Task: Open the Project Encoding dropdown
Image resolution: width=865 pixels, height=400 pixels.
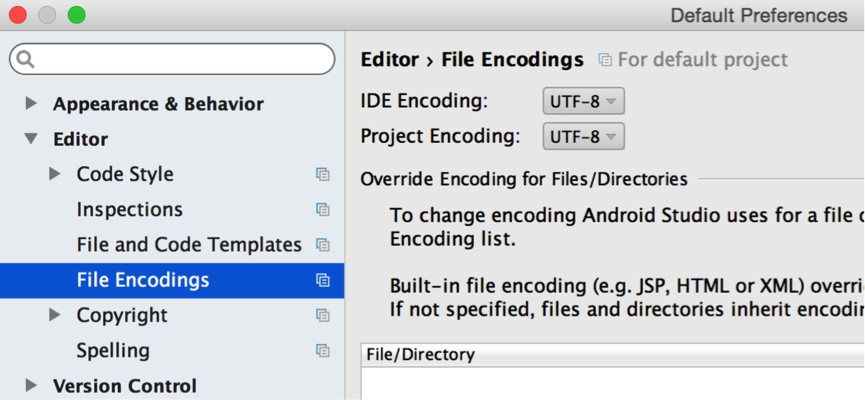Action: 584,136
